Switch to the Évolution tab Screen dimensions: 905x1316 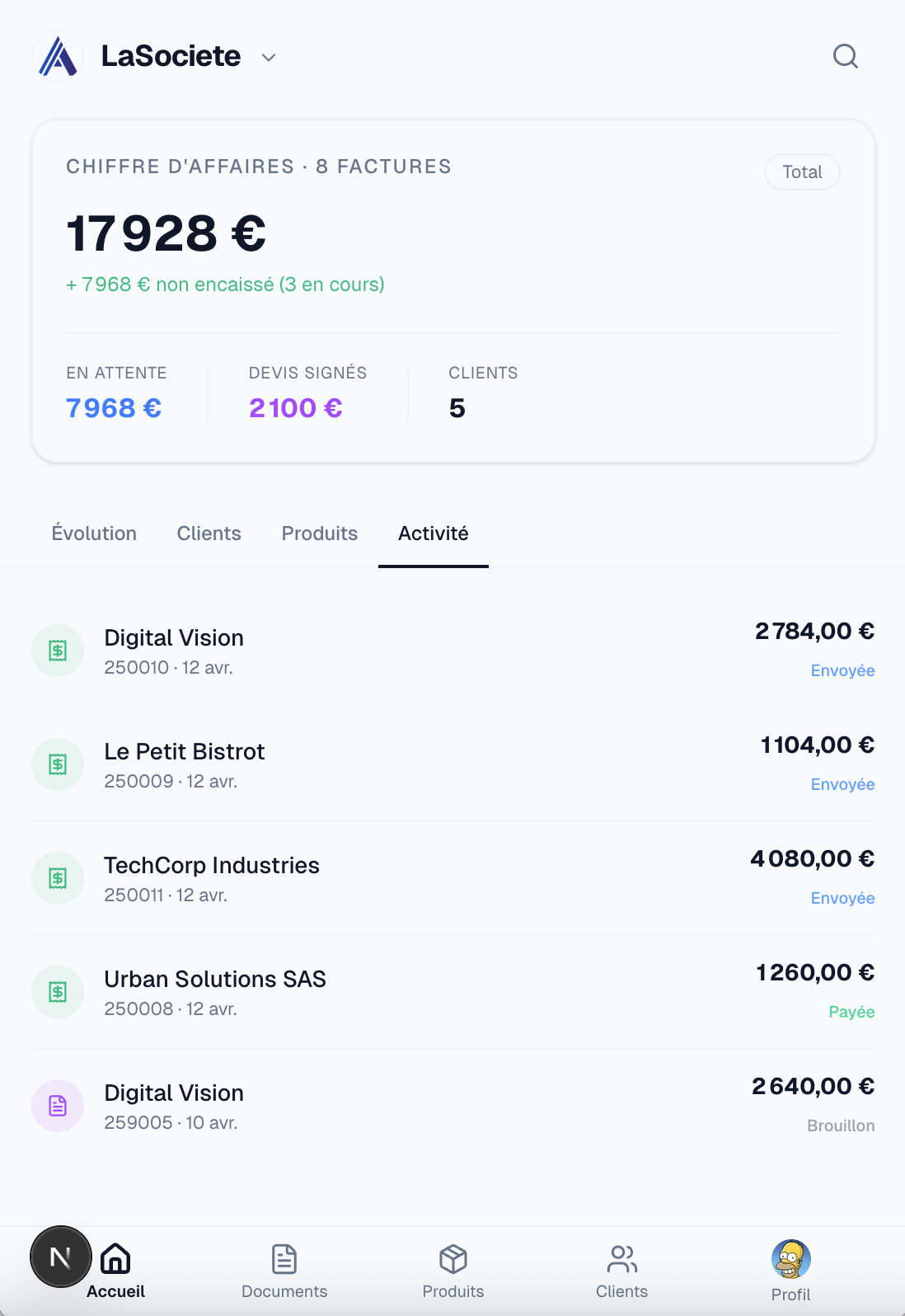tap(94, 533)
